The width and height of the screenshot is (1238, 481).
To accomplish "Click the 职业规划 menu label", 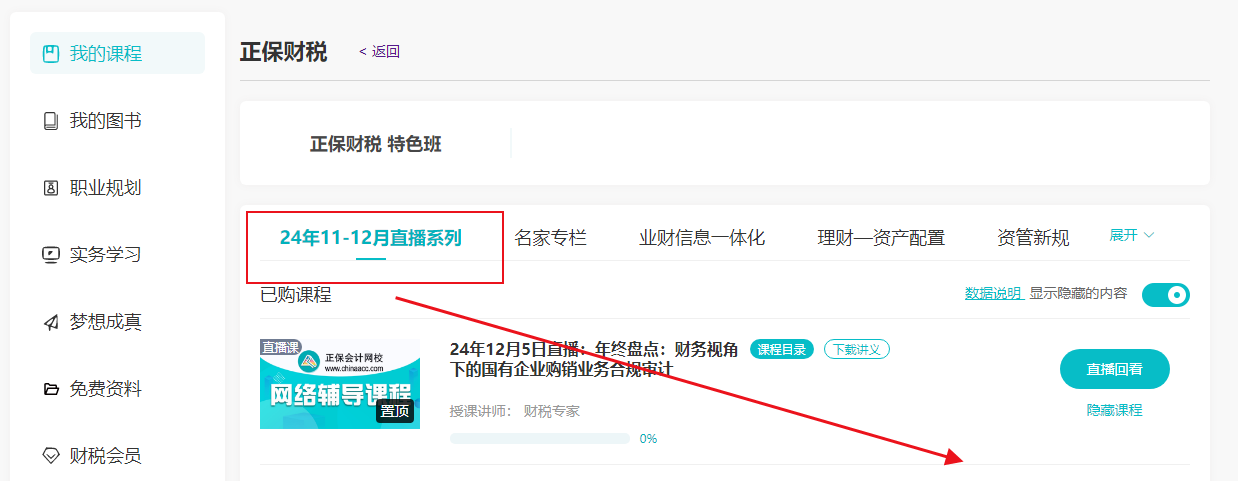I will (x=106, y=188).
